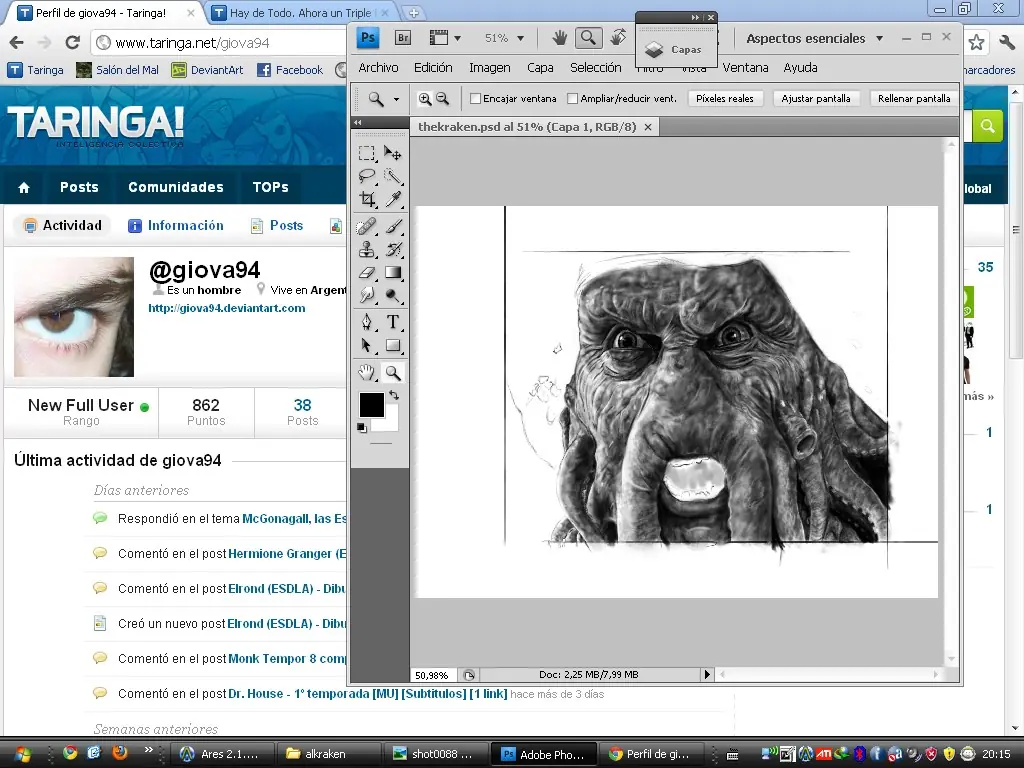The height and width of the screenshot is (768, 1024).
Task: Click the Rellenar pantalla button
Action: point(914,99)
